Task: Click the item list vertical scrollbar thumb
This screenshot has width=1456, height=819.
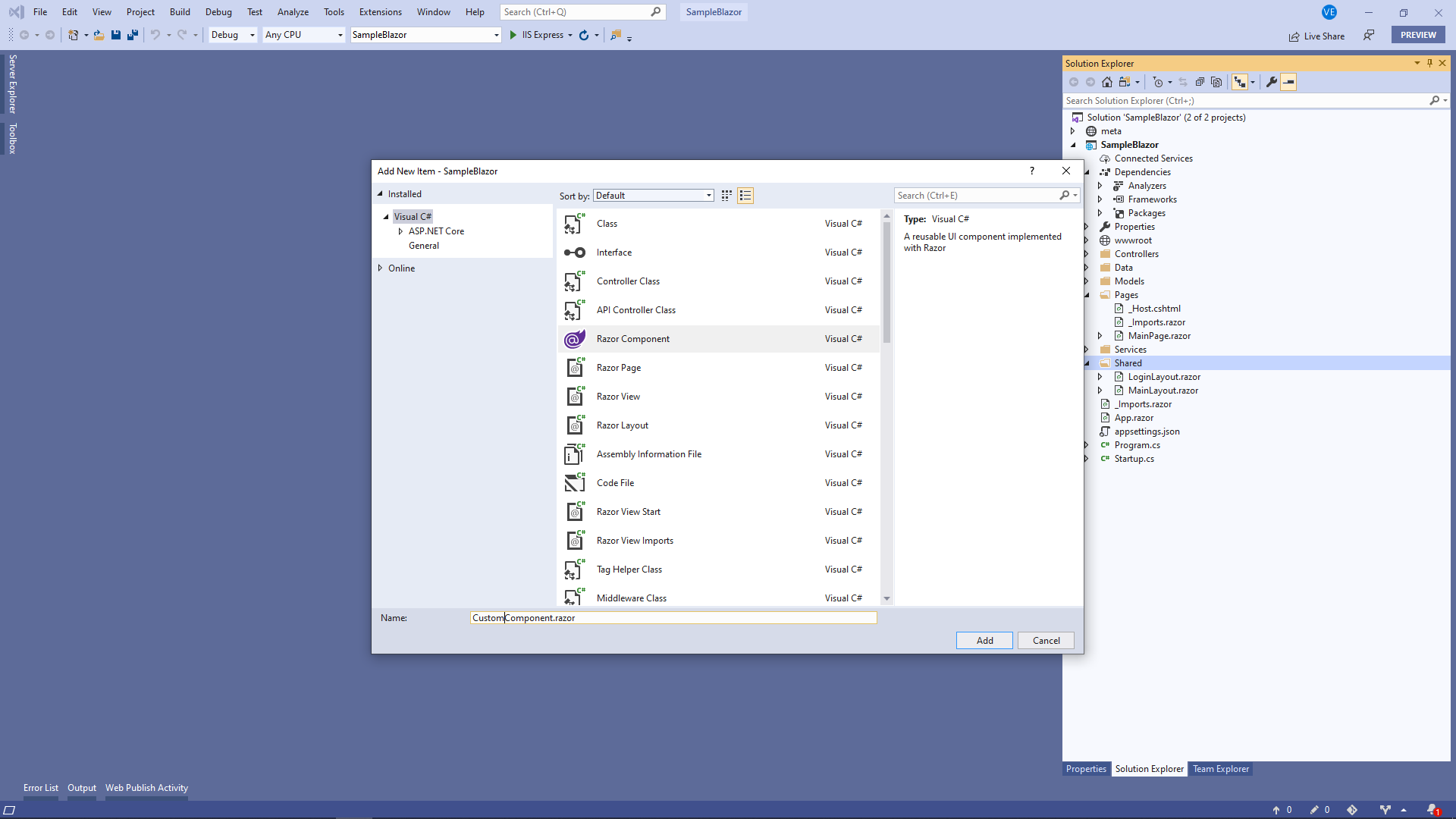Action: tap(886, 282)
